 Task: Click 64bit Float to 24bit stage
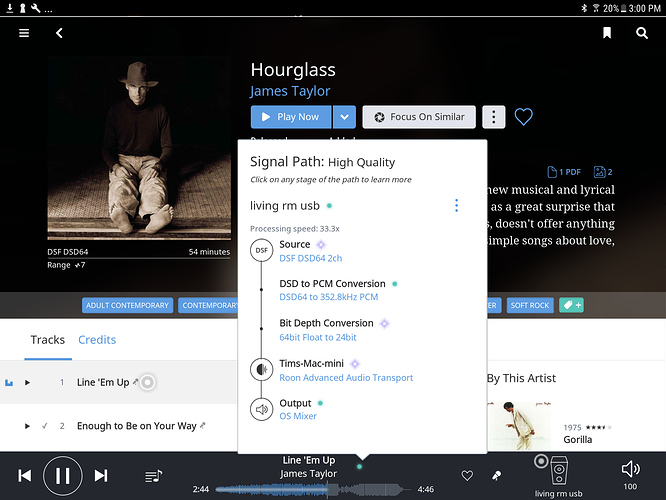coord(318,337)
